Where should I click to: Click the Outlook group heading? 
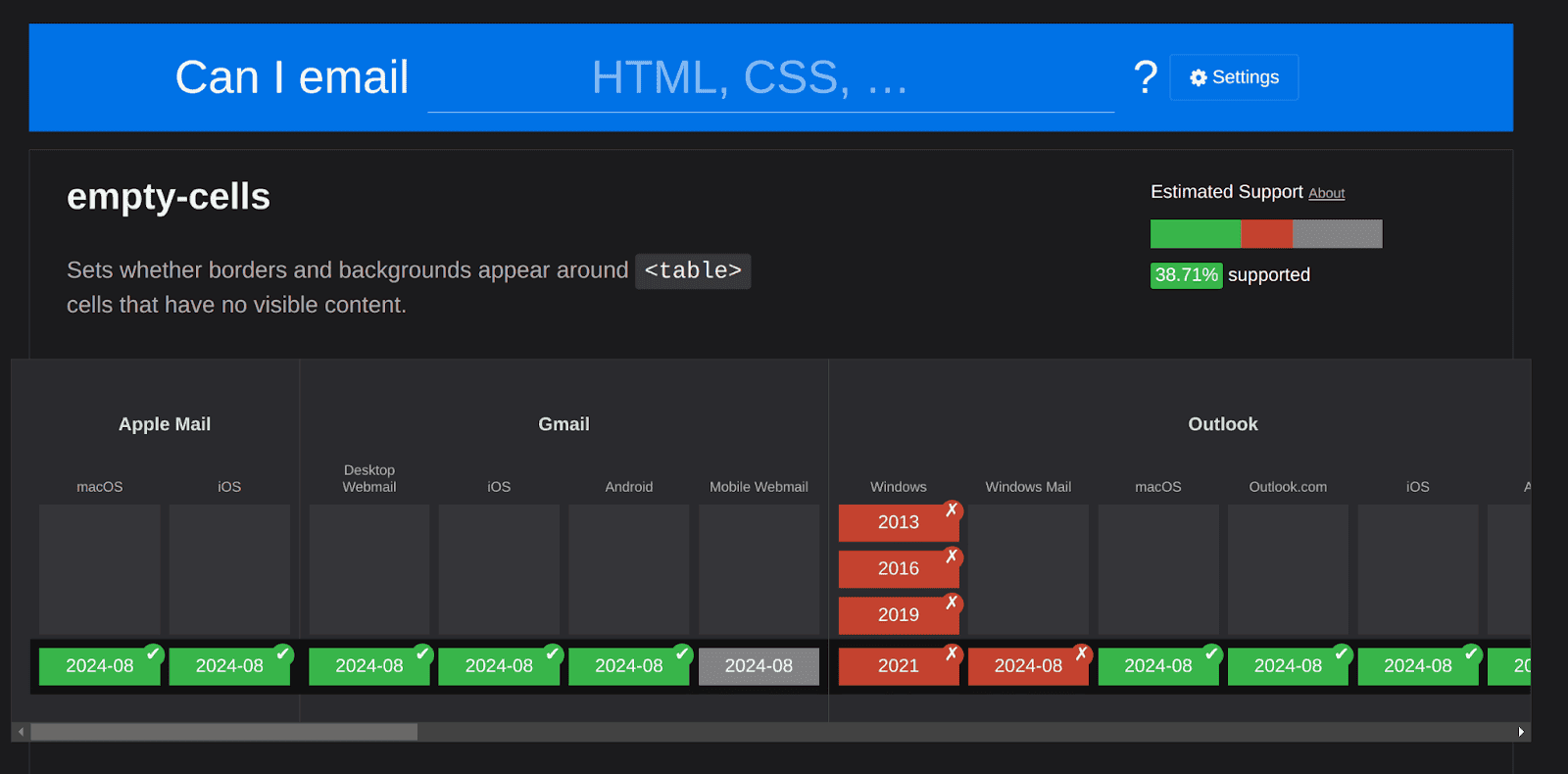point(1223,424)
